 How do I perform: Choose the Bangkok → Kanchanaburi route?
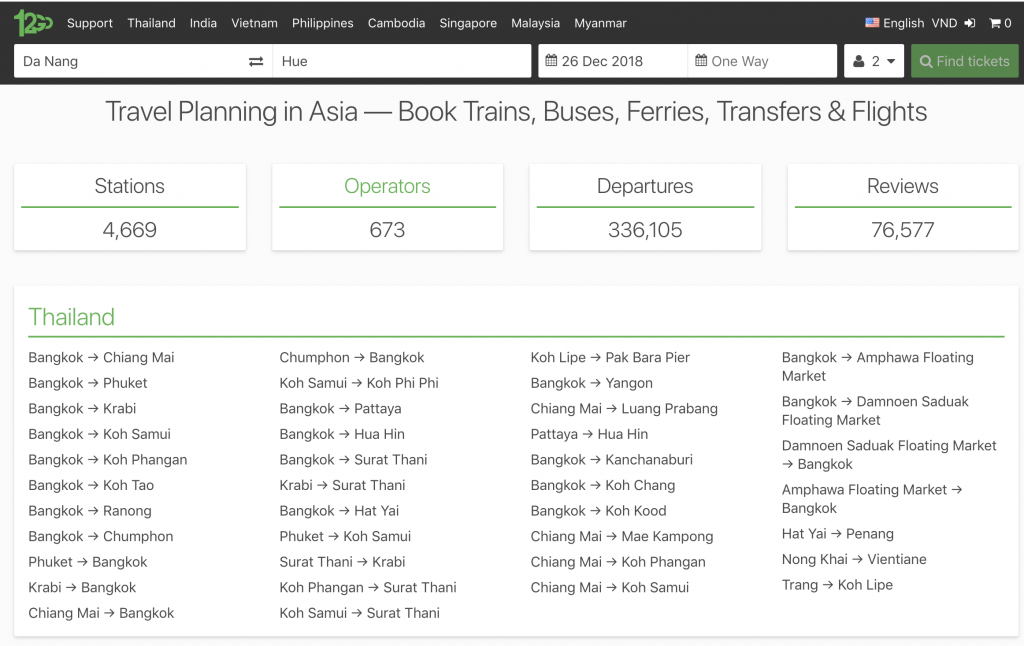click(612, 459)
